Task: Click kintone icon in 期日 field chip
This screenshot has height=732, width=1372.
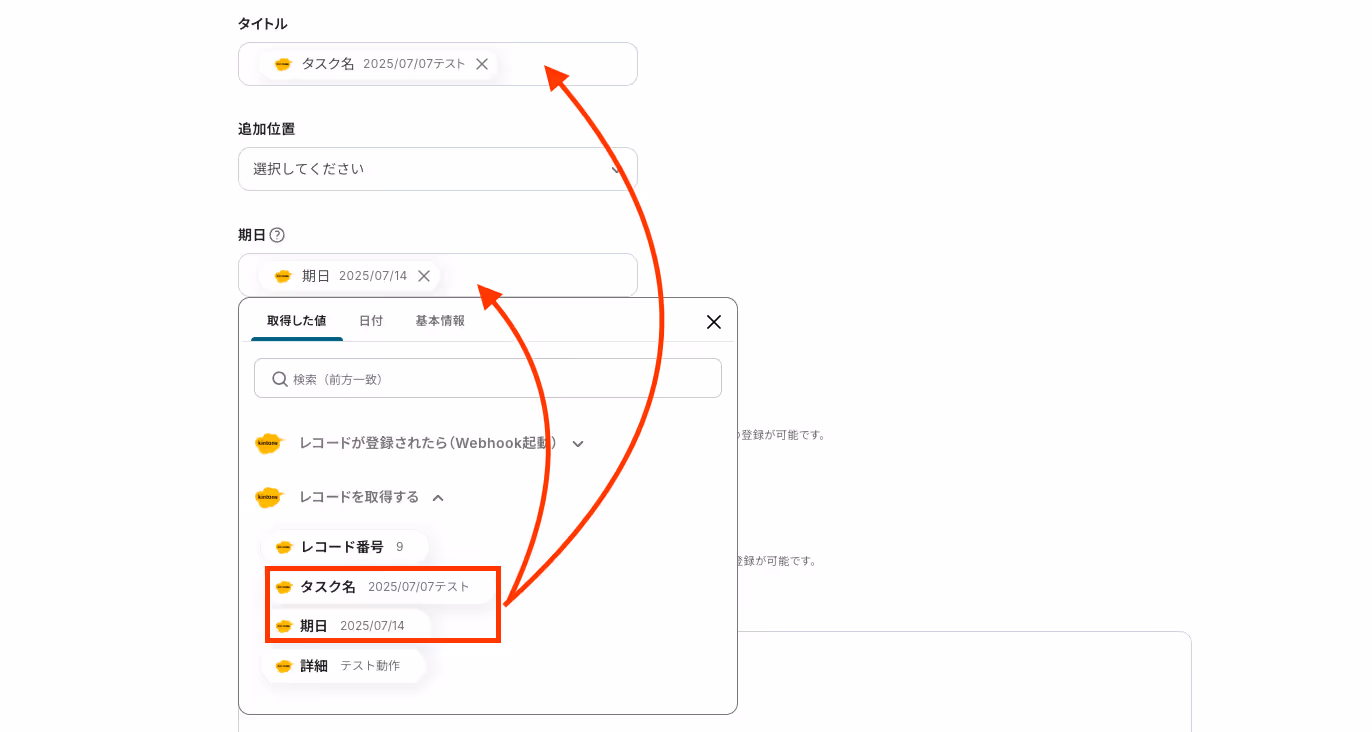Action: (283, 276)
